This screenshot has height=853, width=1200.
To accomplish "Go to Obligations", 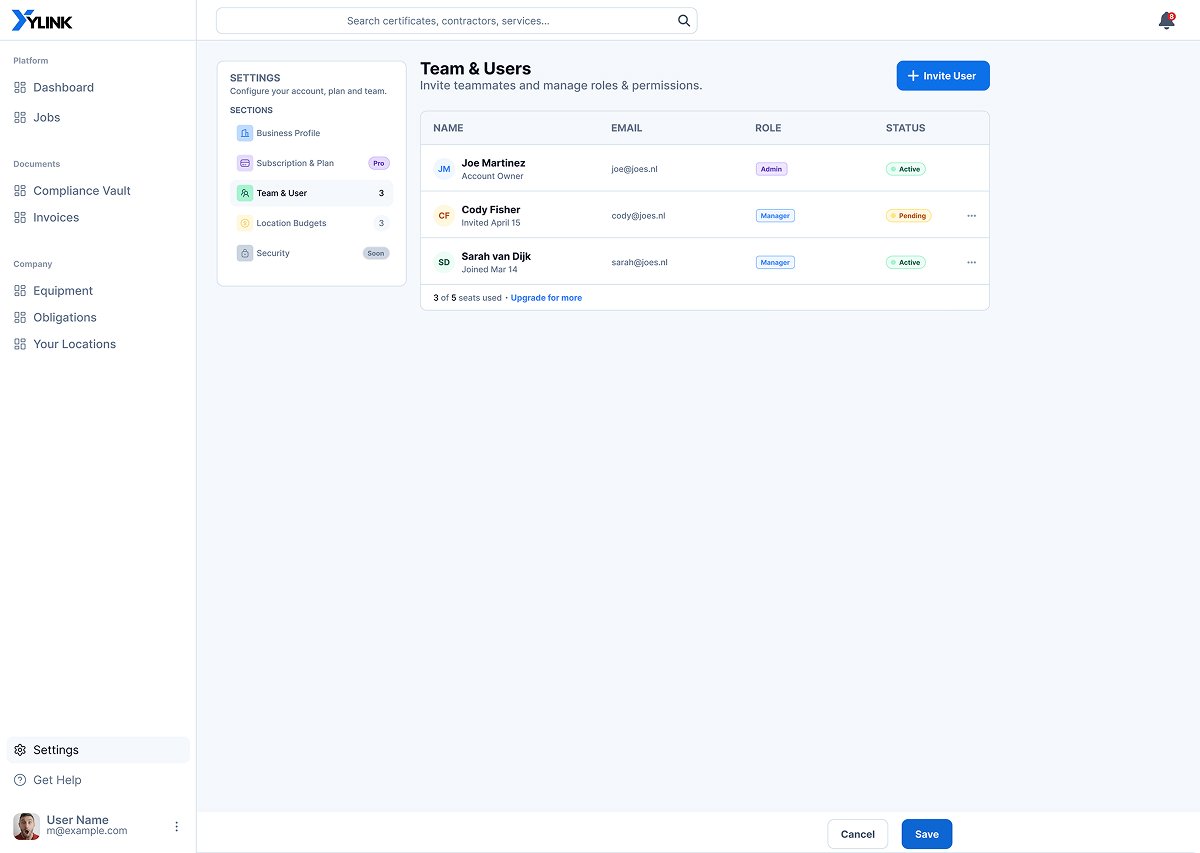I will pos(65,317).
